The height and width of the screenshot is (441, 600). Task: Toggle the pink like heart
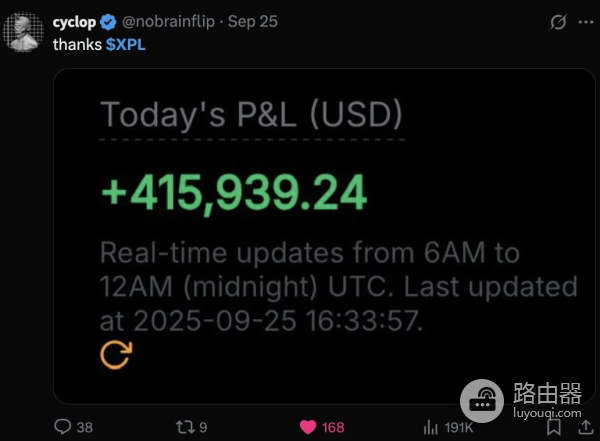(308, 427)
